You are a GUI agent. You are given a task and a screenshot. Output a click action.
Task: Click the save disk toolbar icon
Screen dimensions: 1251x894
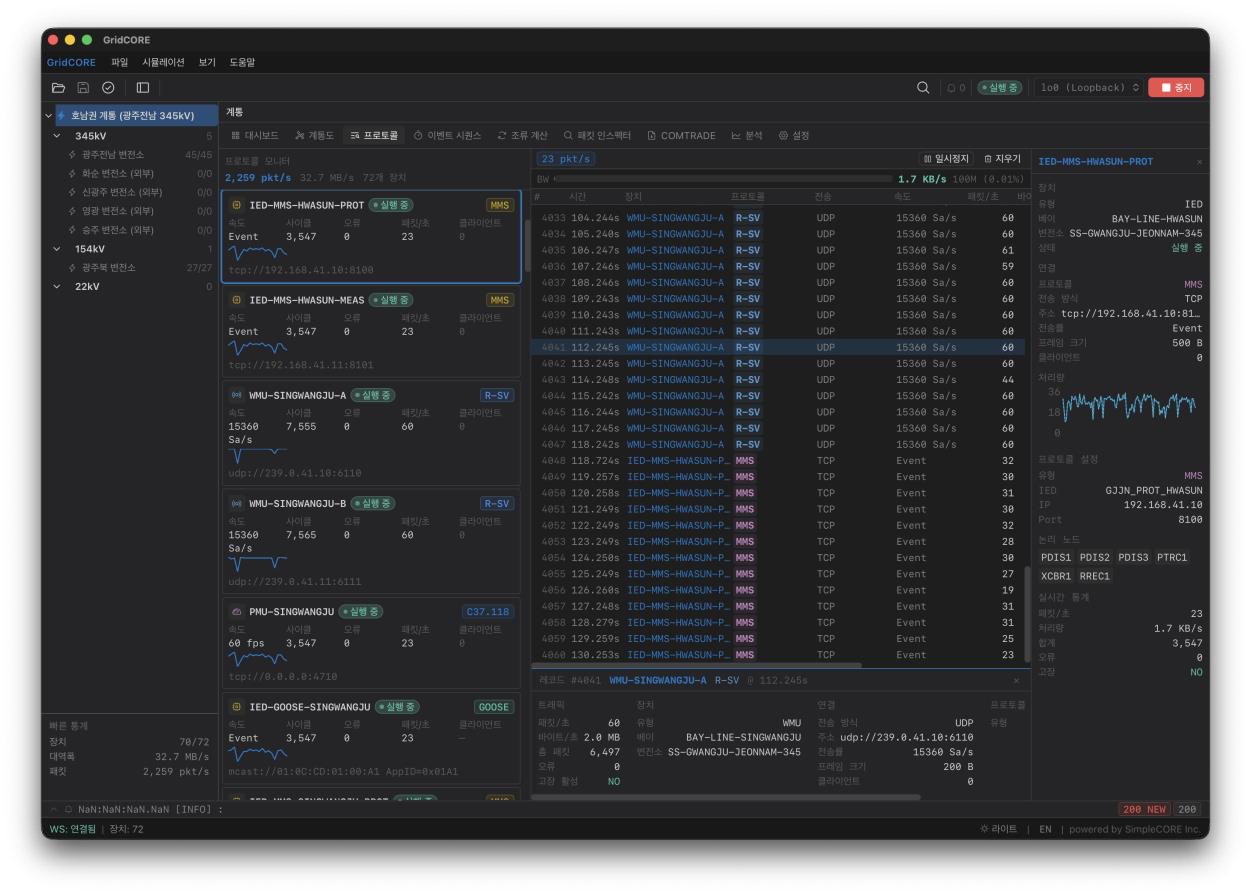click(x=83, y=88)
